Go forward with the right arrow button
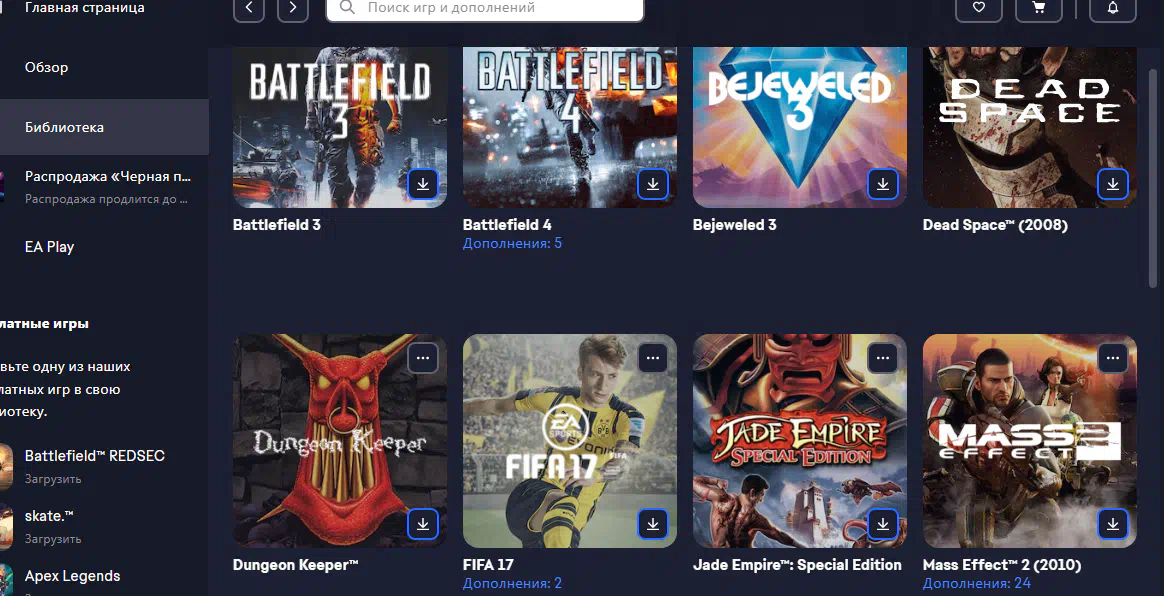 [x=293, y=7]
